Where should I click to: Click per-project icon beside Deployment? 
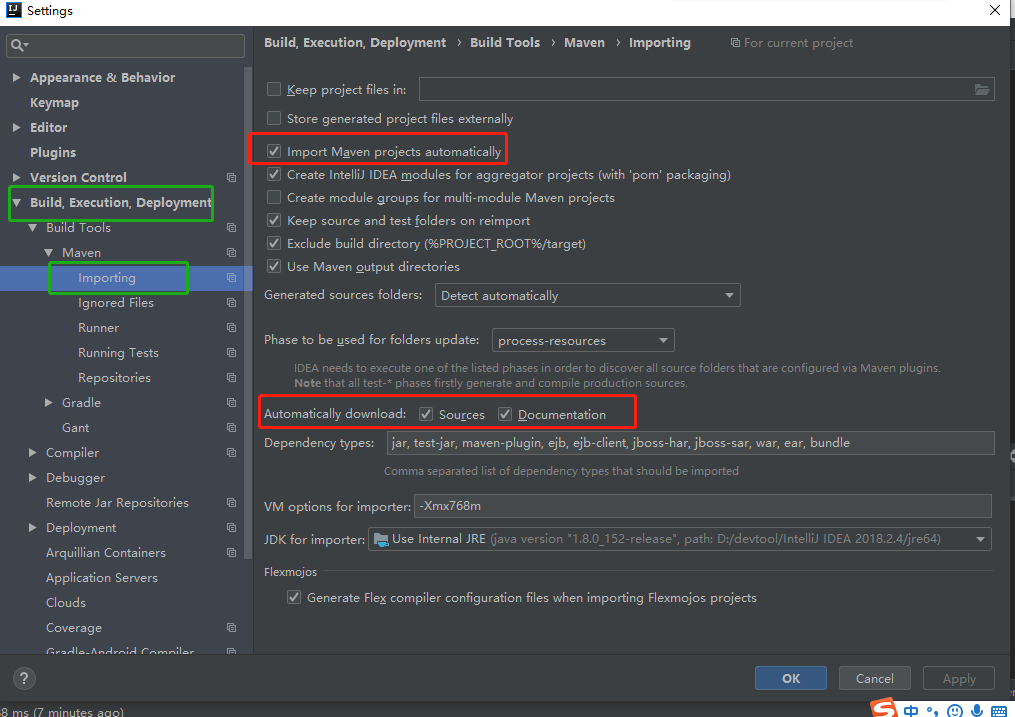point(231,528)
